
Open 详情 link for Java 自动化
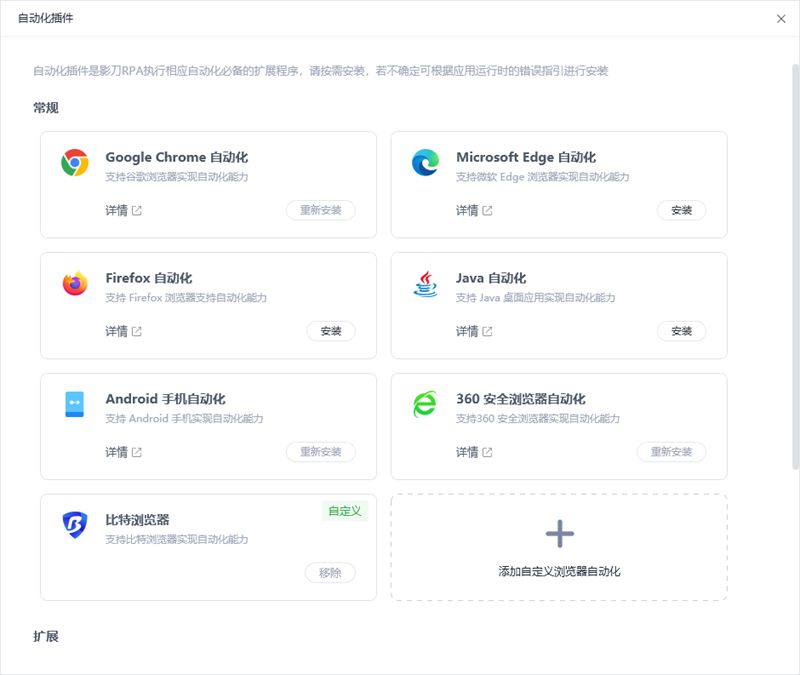473,331
